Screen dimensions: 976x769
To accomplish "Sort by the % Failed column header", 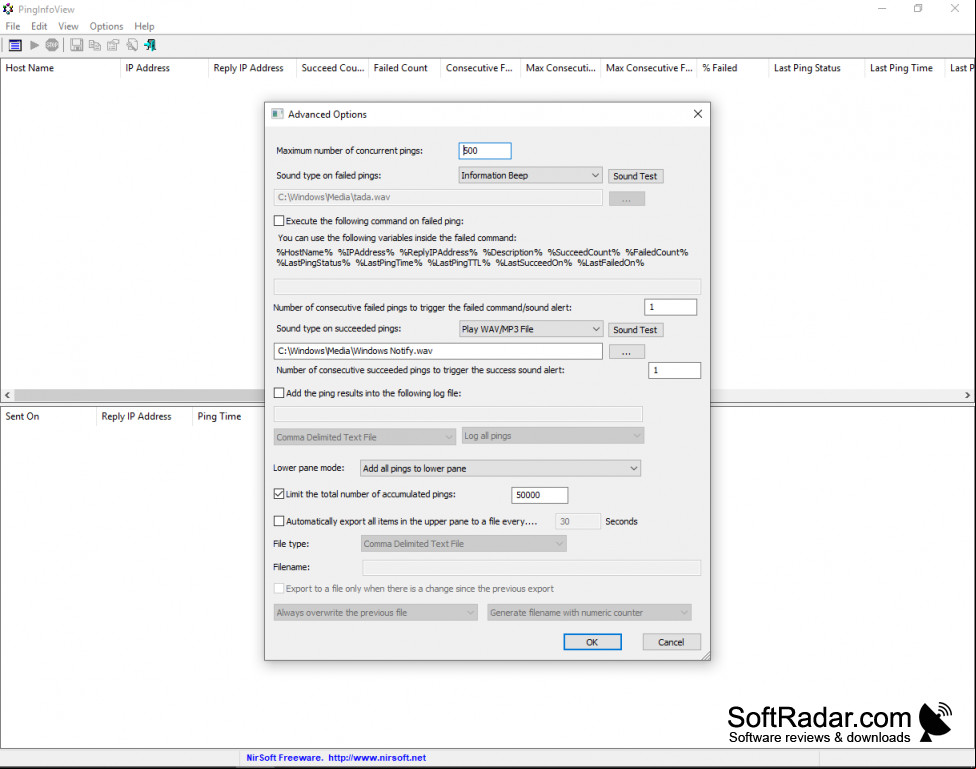I will 733,68.
